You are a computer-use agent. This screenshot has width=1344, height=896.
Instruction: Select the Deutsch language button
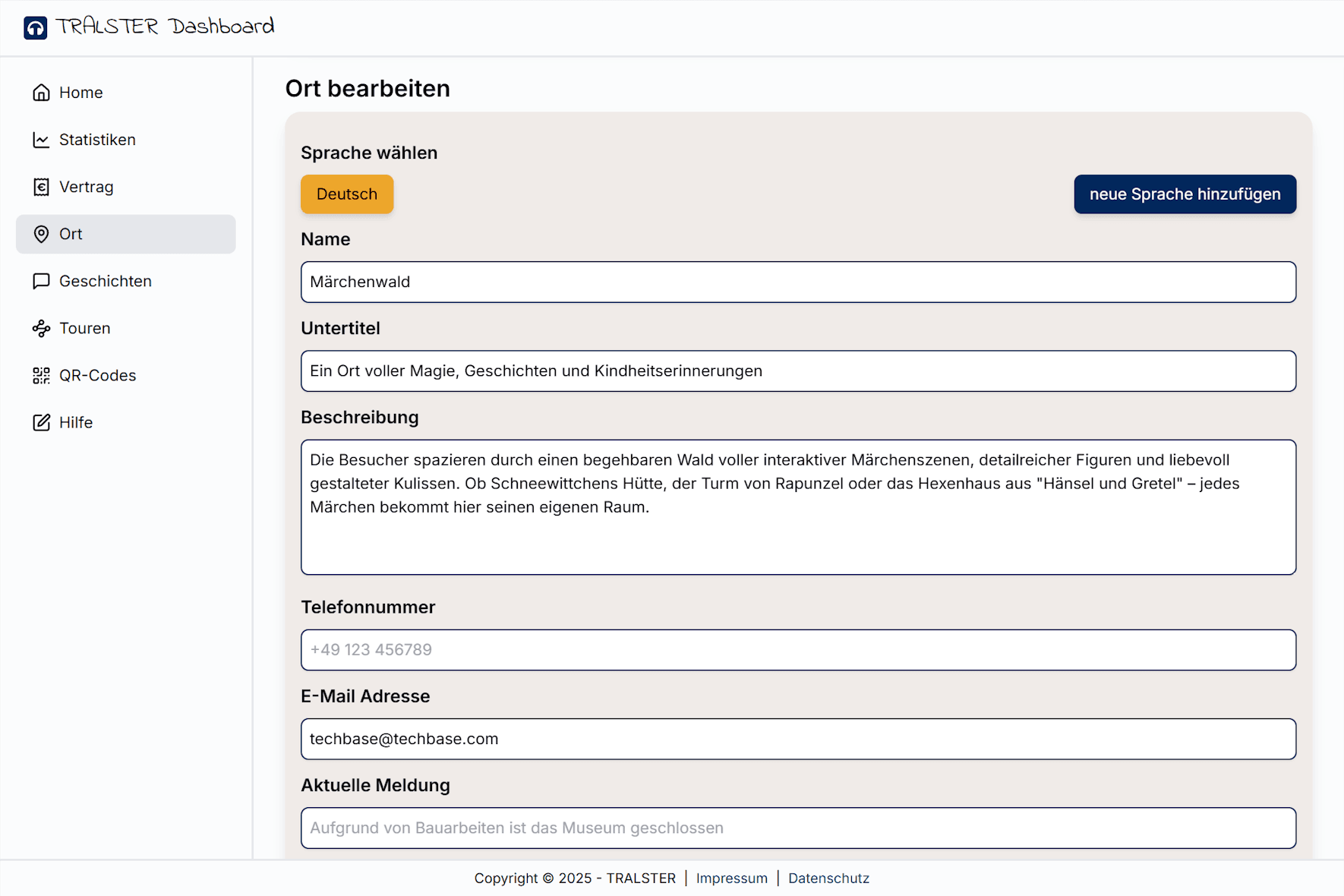click(x=347, y=194)
